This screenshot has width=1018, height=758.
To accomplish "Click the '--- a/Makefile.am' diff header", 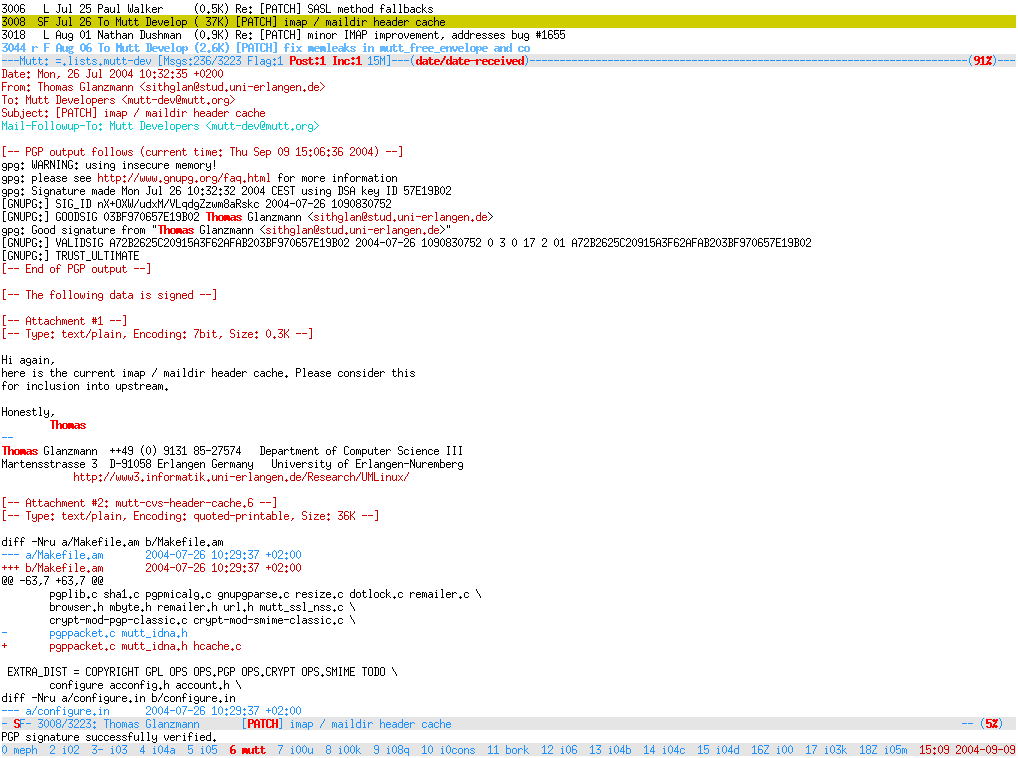I will (151, 555).
